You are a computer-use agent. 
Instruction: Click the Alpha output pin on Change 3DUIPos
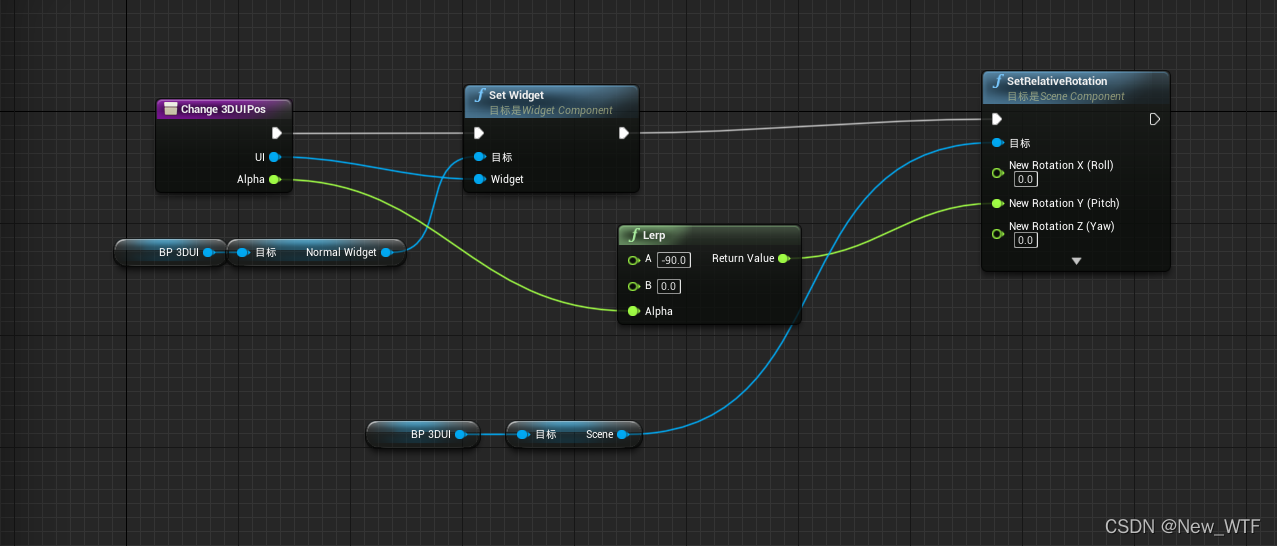pos(274,179)
